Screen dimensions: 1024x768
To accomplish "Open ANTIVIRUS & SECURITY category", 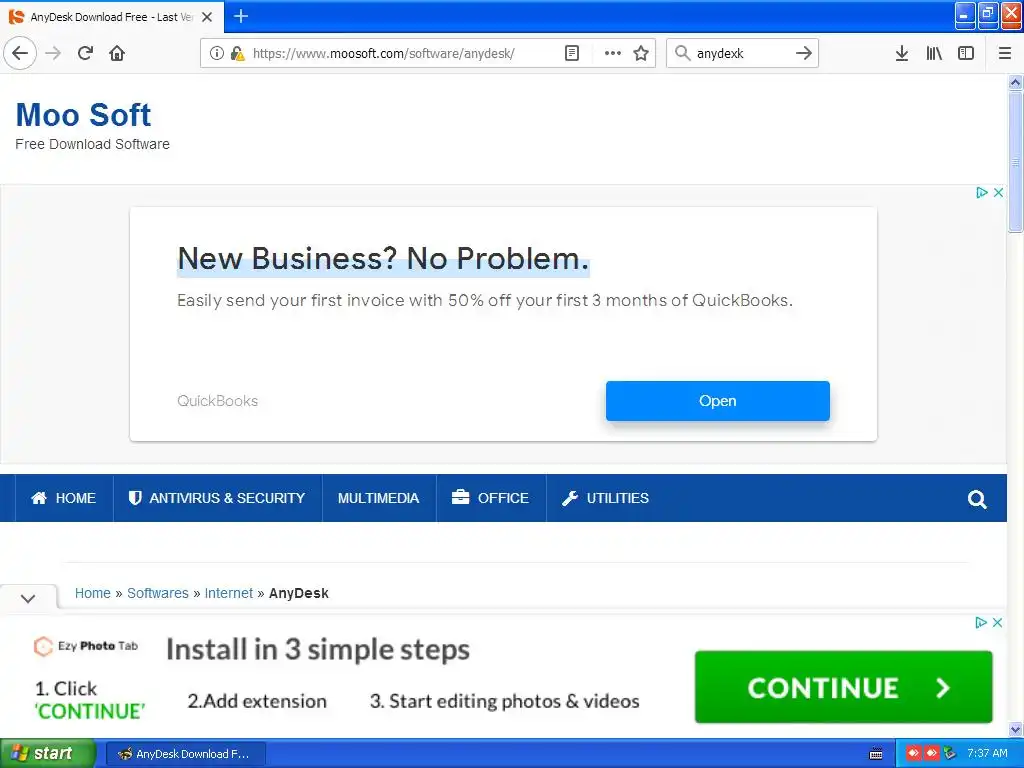I will 217,498.
